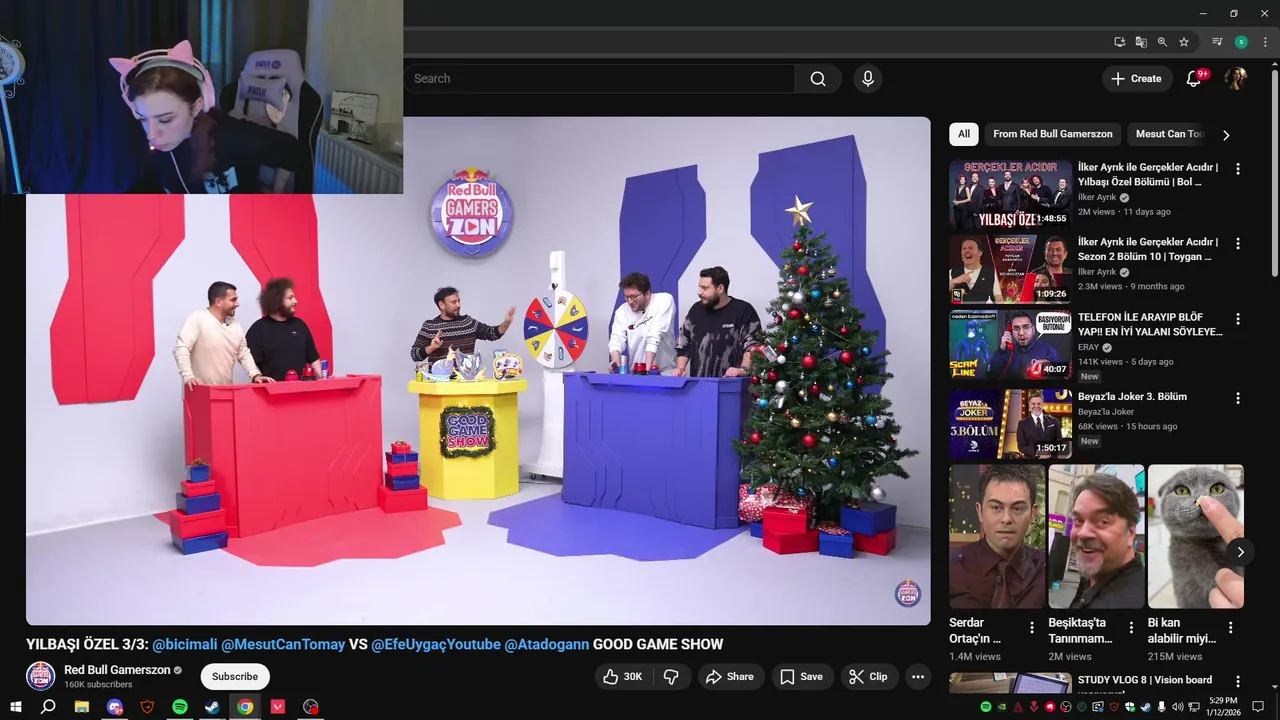Open the YILBAŞI ÖZEL 1:48:55 video thumbnail
The image size is (1280, 720).
pyautogui.click(x=1010, y=194)
